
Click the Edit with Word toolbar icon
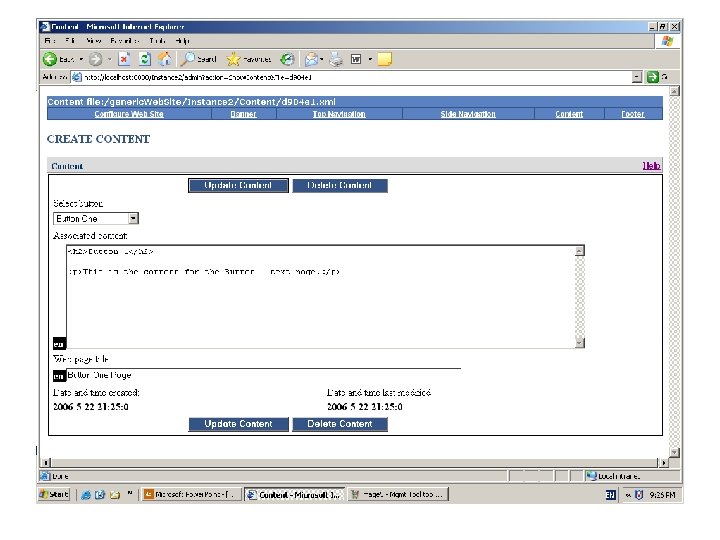[356, 59]
